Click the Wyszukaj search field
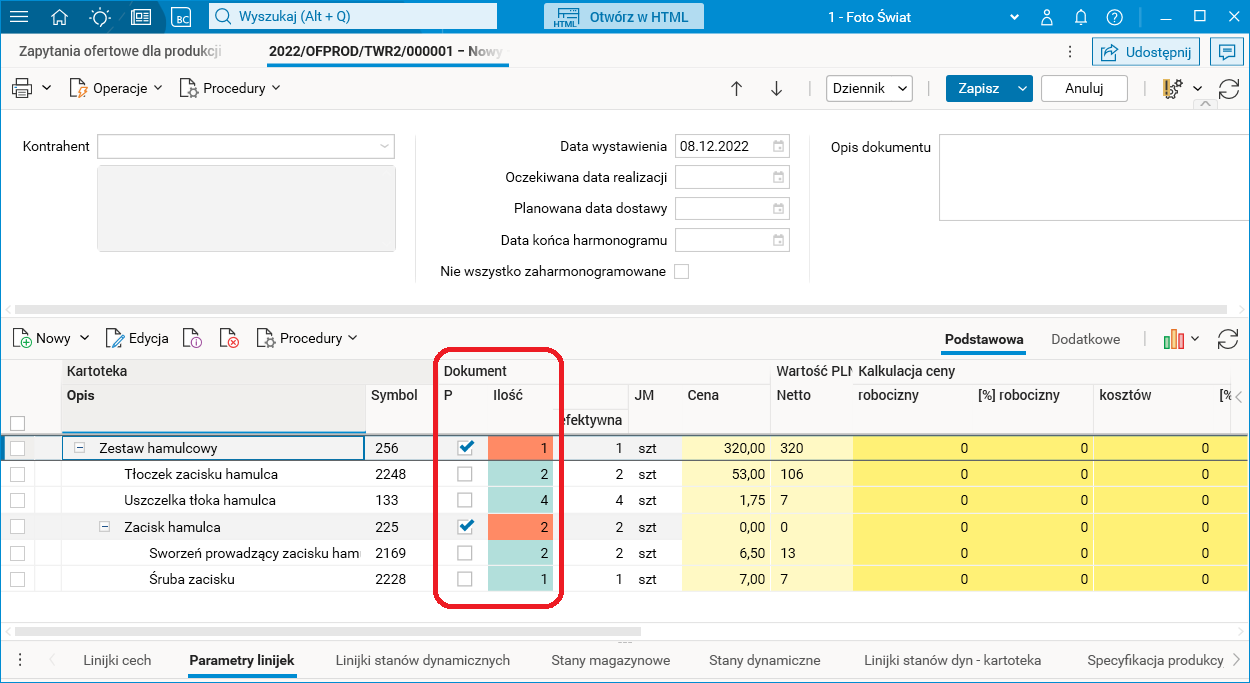The image size is (1250, 683). (353, 17)
